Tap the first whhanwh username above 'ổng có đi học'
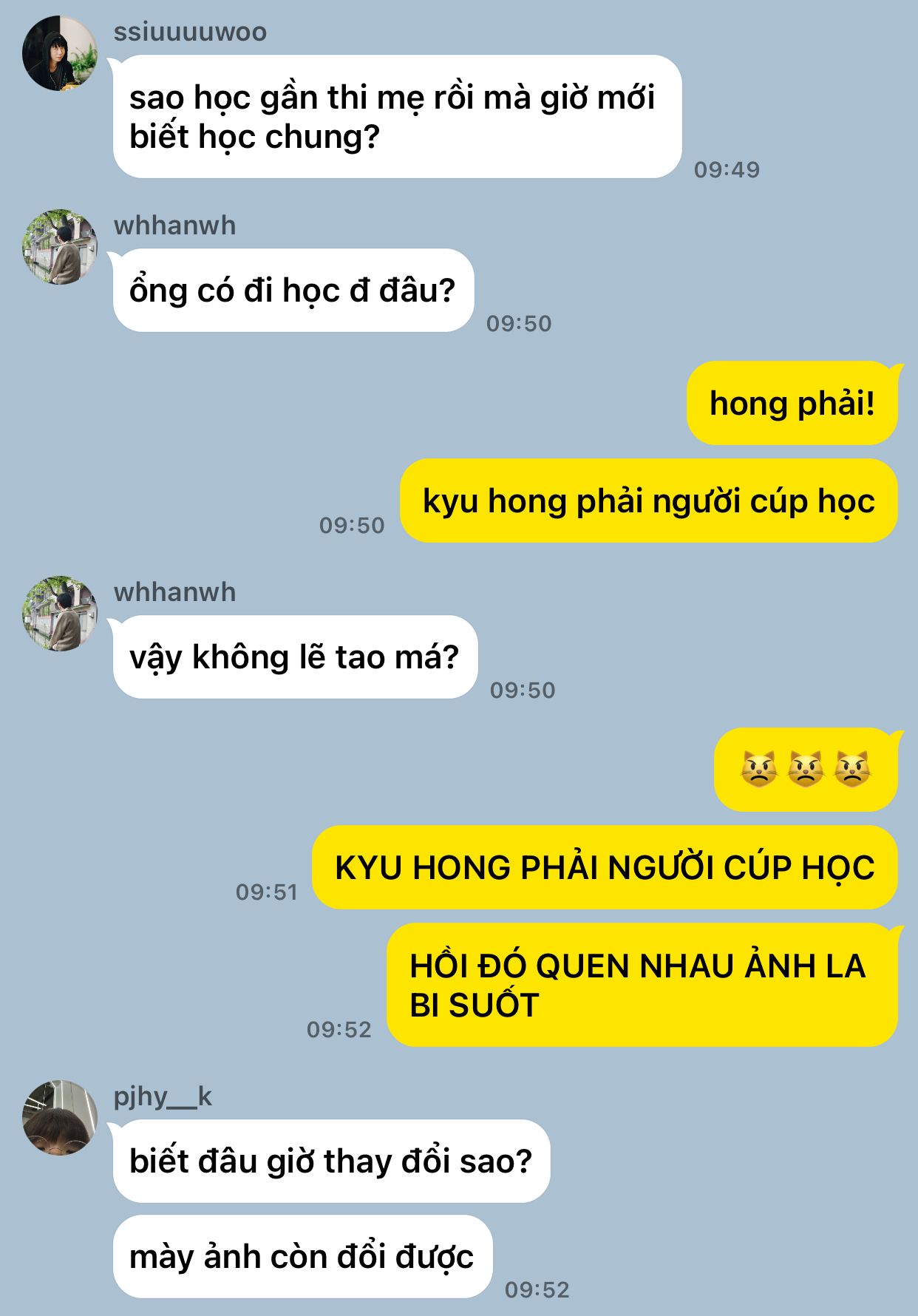 pos(174,225)
